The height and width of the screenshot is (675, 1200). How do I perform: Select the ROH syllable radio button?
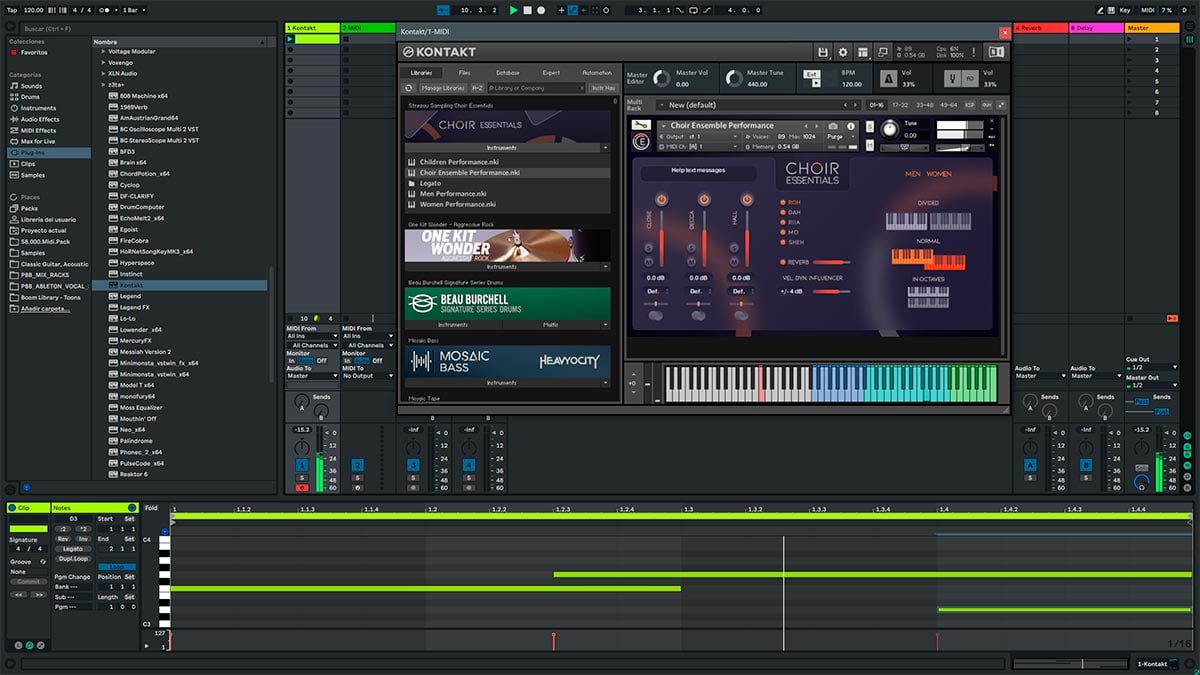click(782, 202)
